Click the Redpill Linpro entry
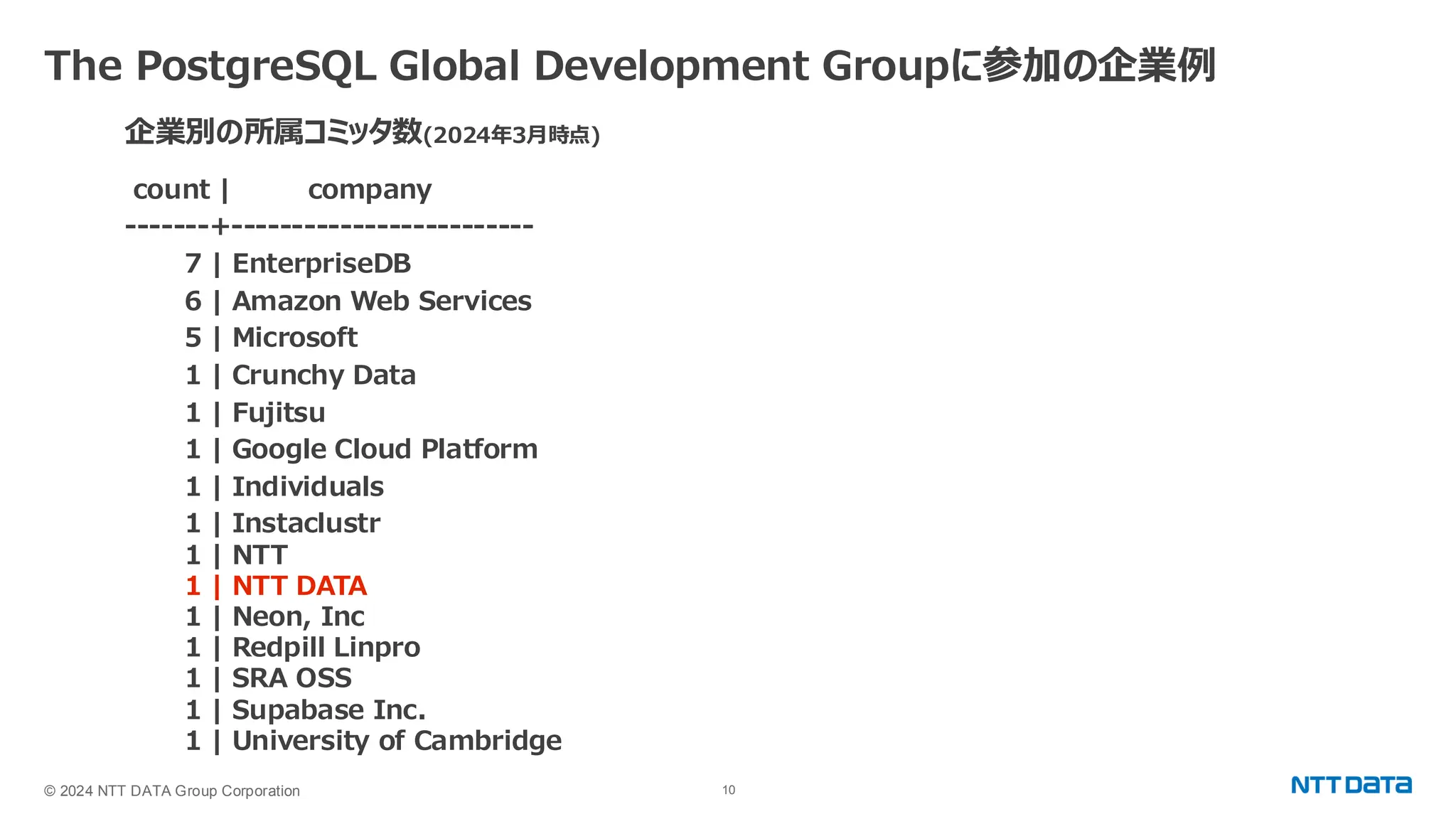 point(326,648)
